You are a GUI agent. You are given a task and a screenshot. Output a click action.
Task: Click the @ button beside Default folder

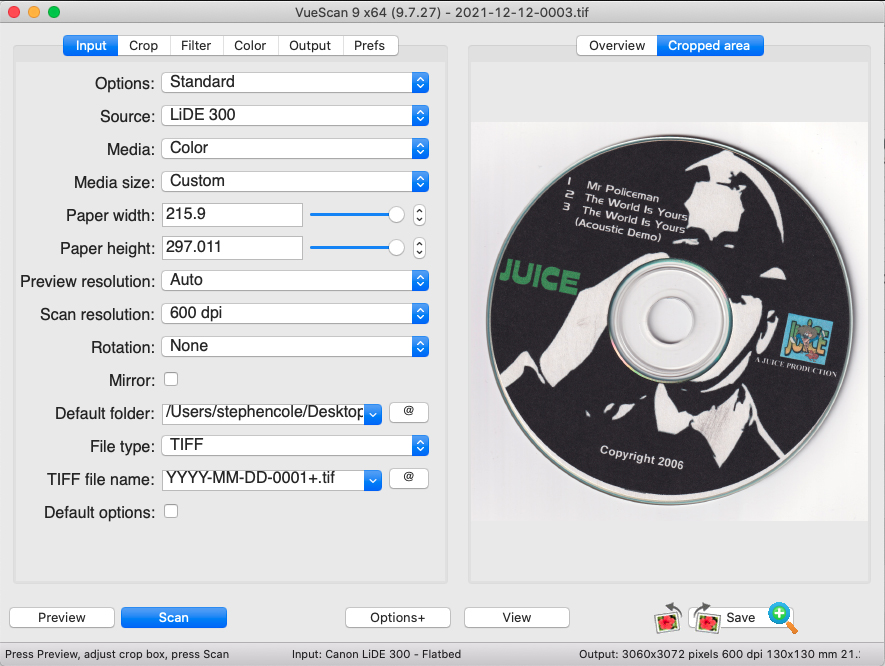(x=409, y=412)
